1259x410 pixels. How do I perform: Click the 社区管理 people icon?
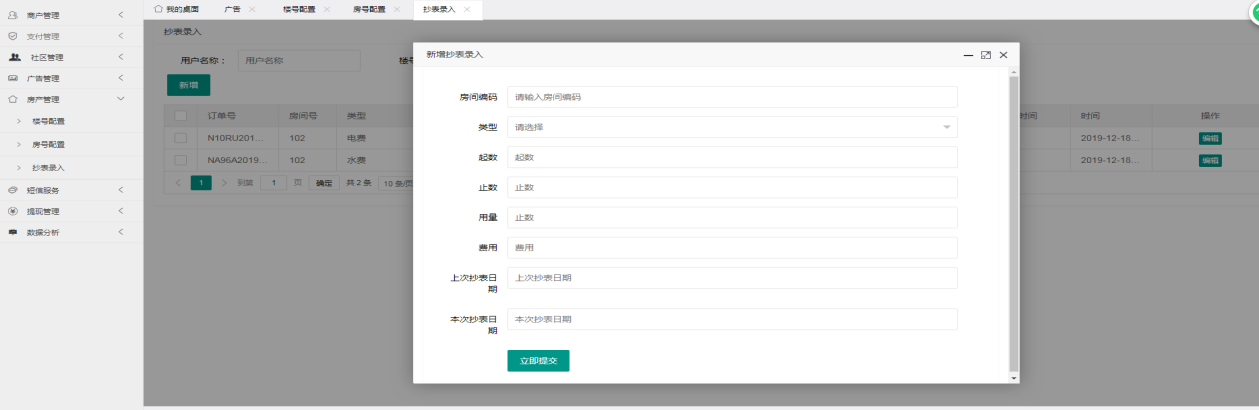14,57
